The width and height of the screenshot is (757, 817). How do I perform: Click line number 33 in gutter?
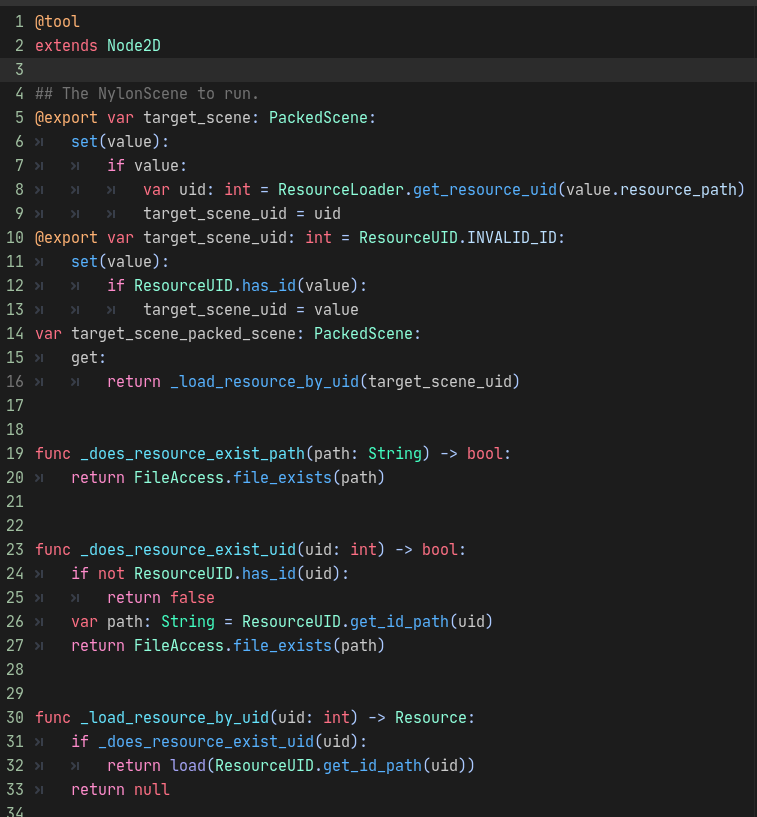(x=15, y=789)
